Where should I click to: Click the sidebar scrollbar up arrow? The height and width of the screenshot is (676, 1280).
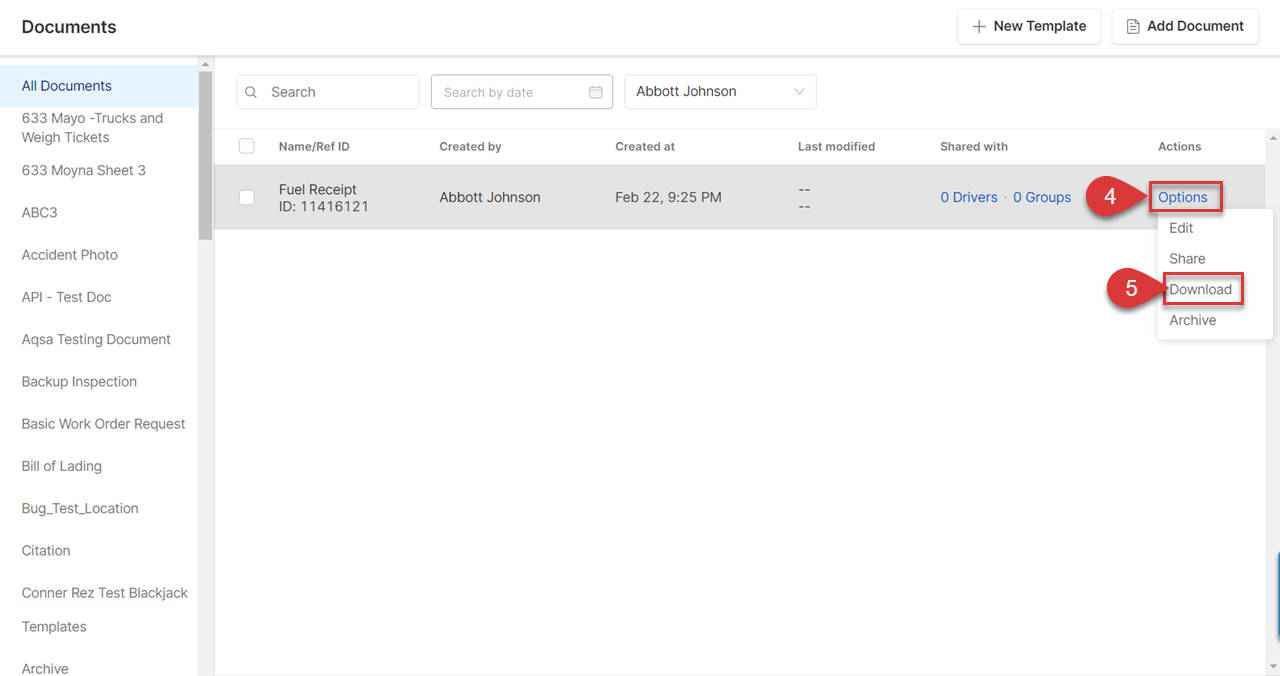[x=206, y=65]
